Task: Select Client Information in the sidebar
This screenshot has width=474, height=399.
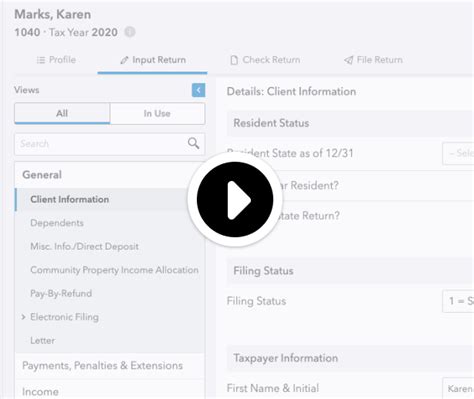Action: click(109, 199)
